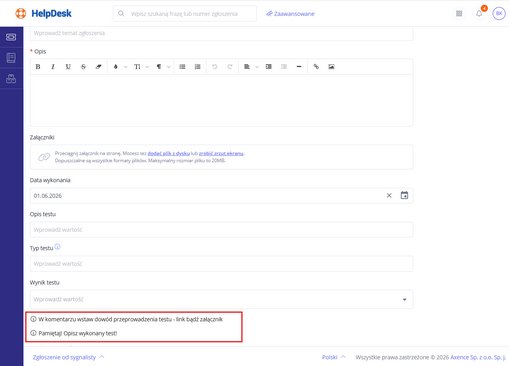Open the tickets section in sidebar
Screen dimensions: 509x366
pyautogui.click(x=11, y=37)
